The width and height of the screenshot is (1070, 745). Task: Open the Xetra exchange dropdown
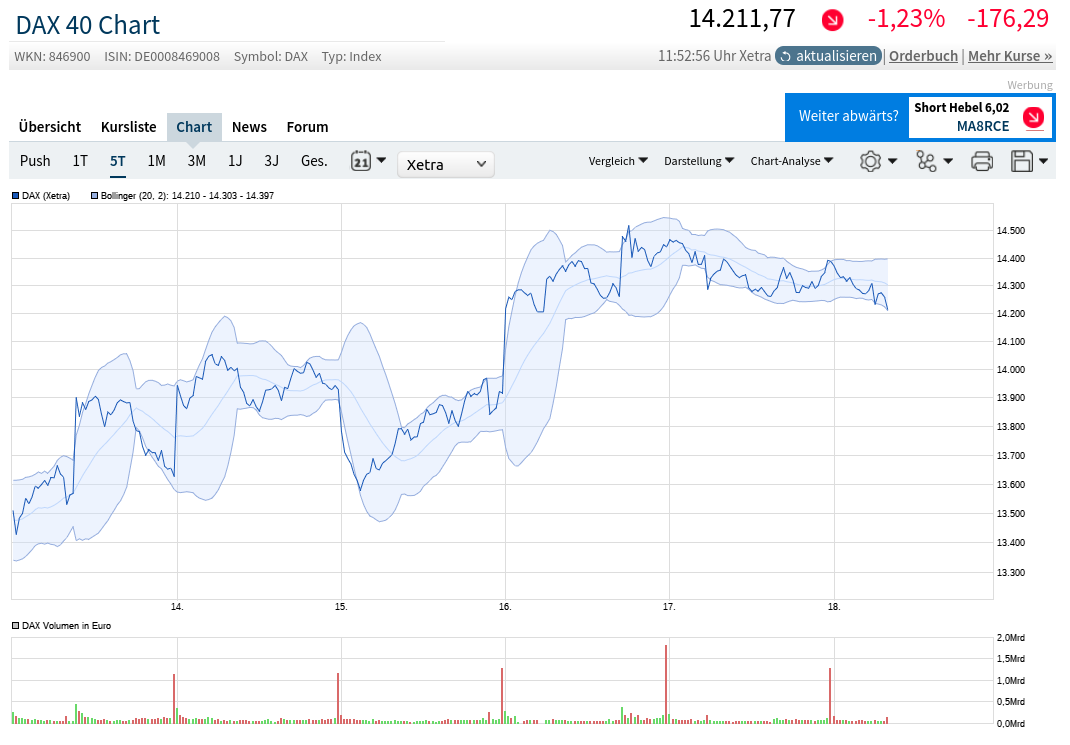tap(446, 164)
